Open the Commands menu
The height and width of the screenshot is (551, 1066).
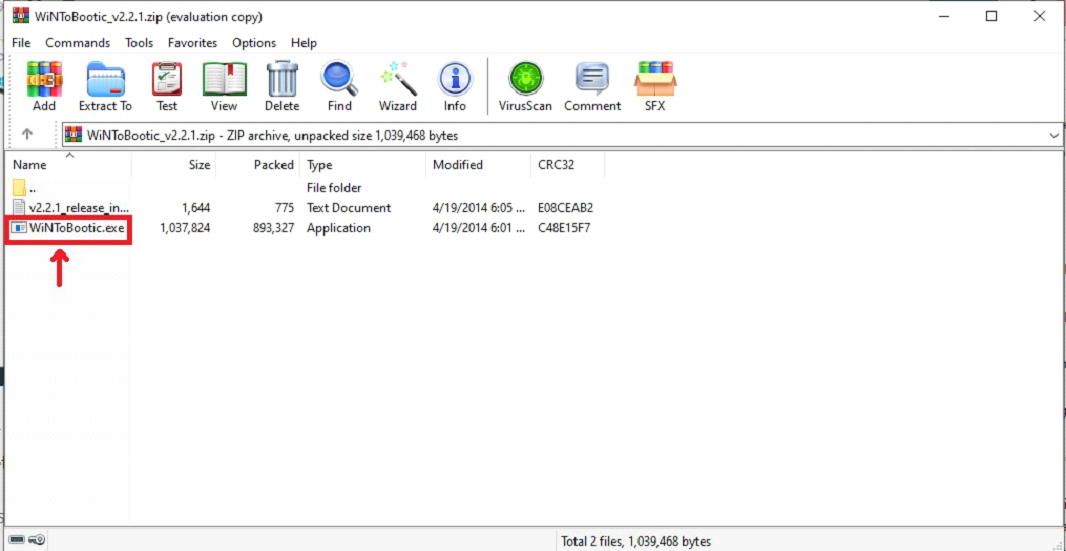click(x=78, y=43)
